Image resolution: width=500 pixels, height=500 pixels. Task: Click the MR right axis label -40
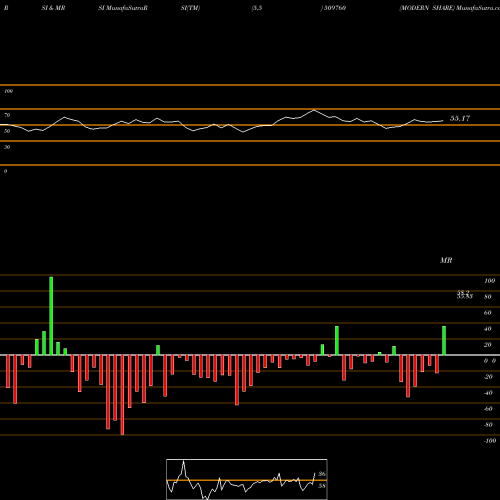tap(488, 393)
